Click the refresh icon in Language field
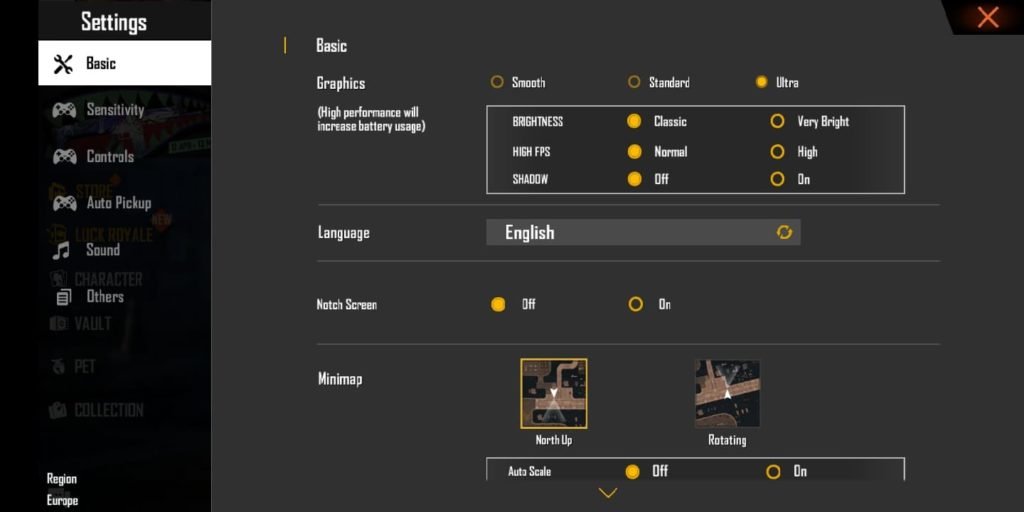 784,232
